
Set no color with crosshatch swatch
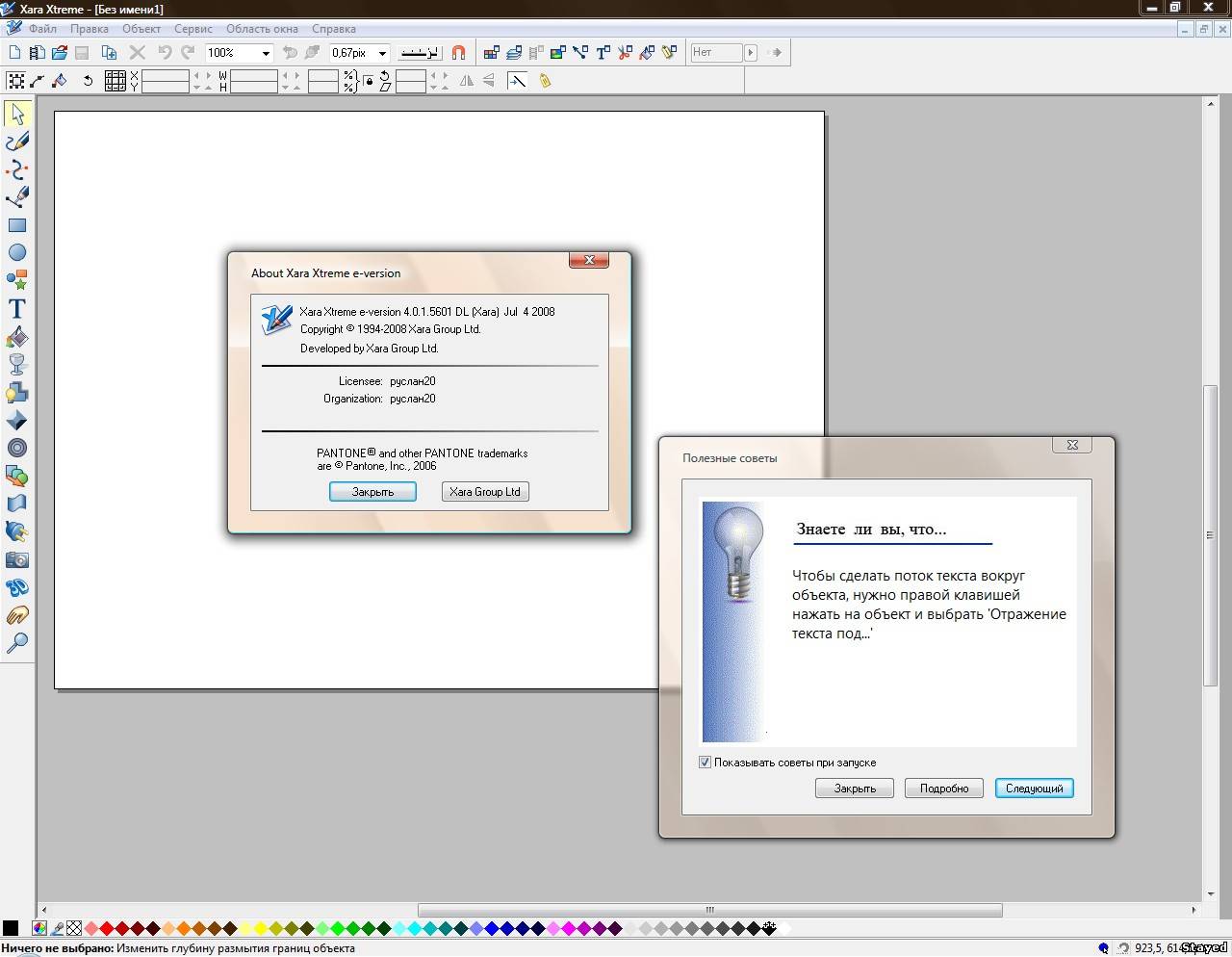pyautogui.click(x=74, y=928)
